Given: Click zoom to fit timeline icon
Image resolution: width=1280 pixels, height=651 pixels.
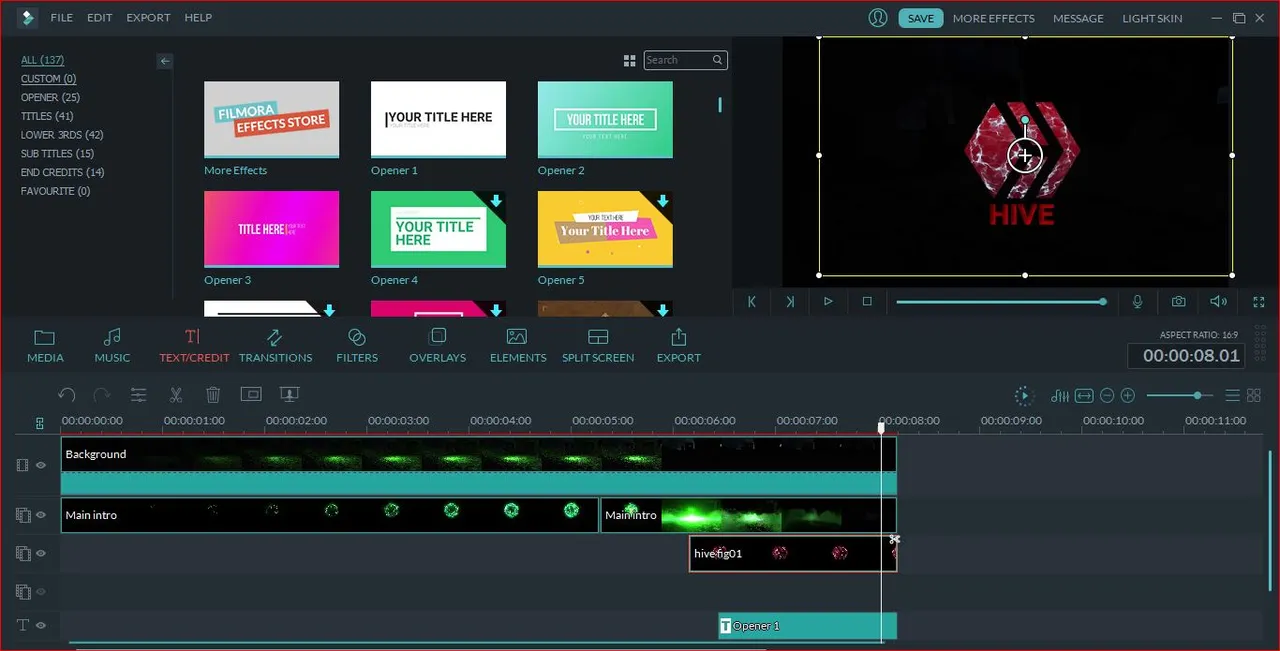Looking at the screenshot, I should point(1084,396).
